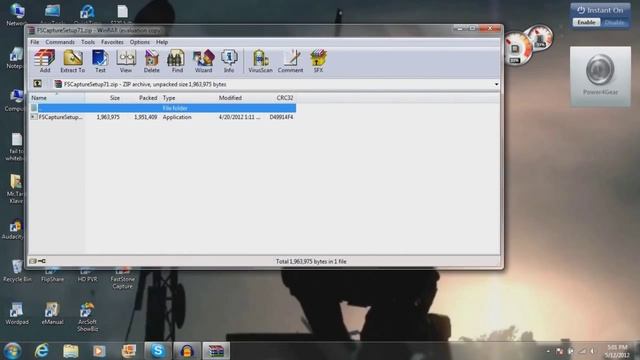Open the Comment tool
The height and width of the screenshot is (360, 640).
[290, 61]
